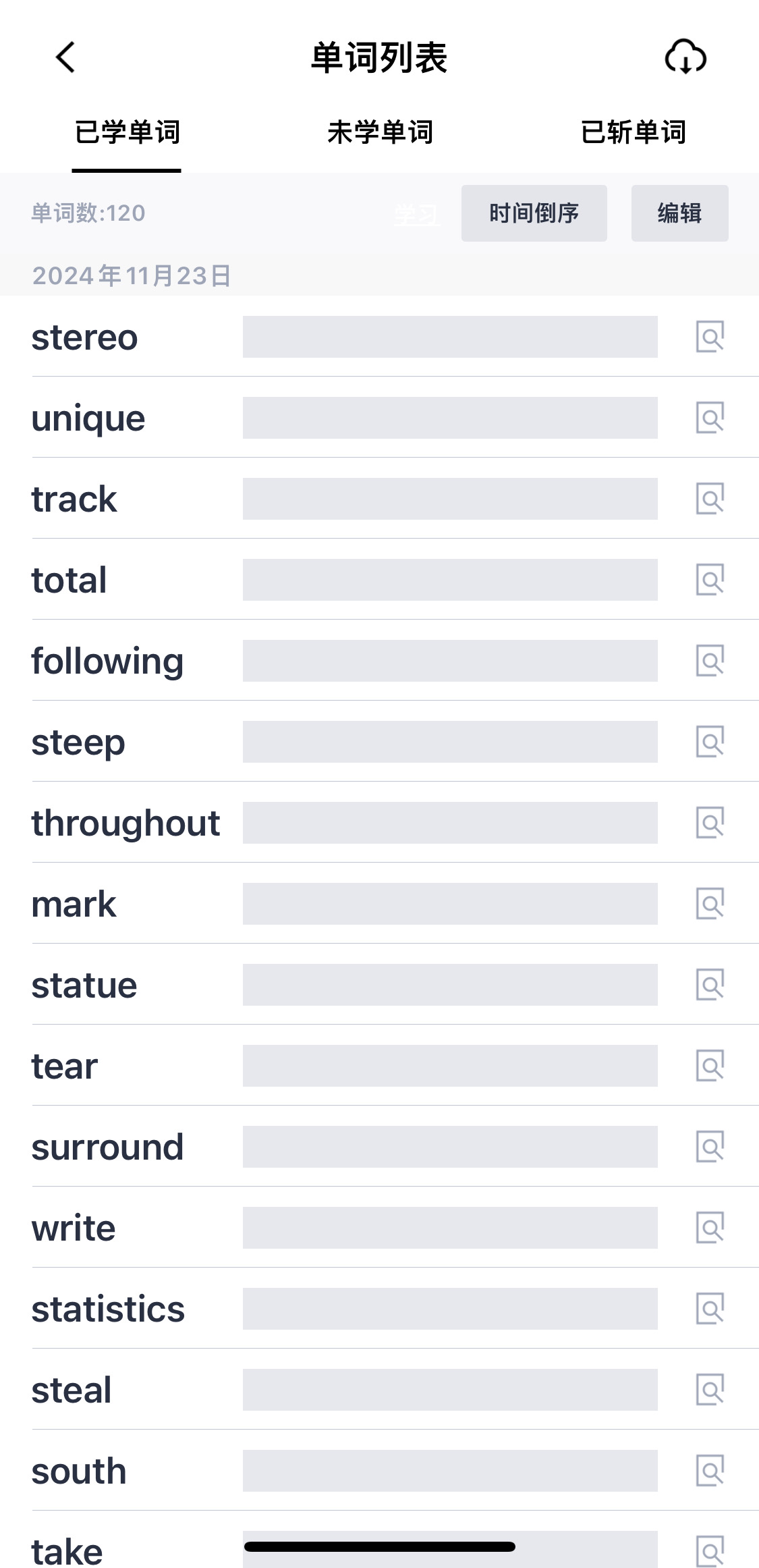This screenshot has height=1568, width=759.
Task: Select the 已学单词 tab
Action: click(x=127, y=132)
